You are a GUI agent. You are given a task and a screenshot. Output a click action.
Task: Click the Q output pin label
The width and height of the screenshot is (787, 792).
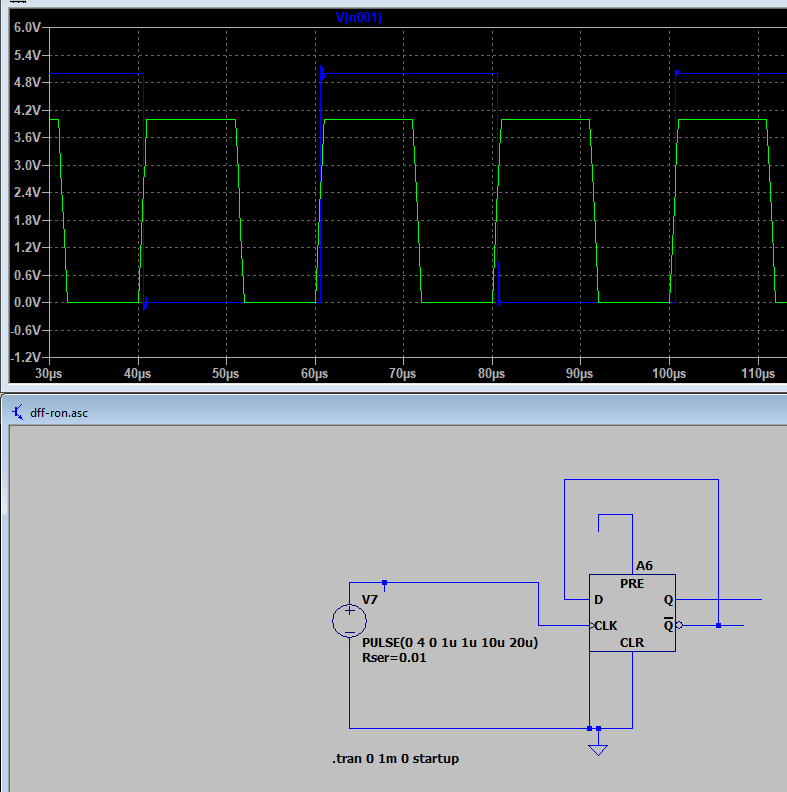[668, 600]
